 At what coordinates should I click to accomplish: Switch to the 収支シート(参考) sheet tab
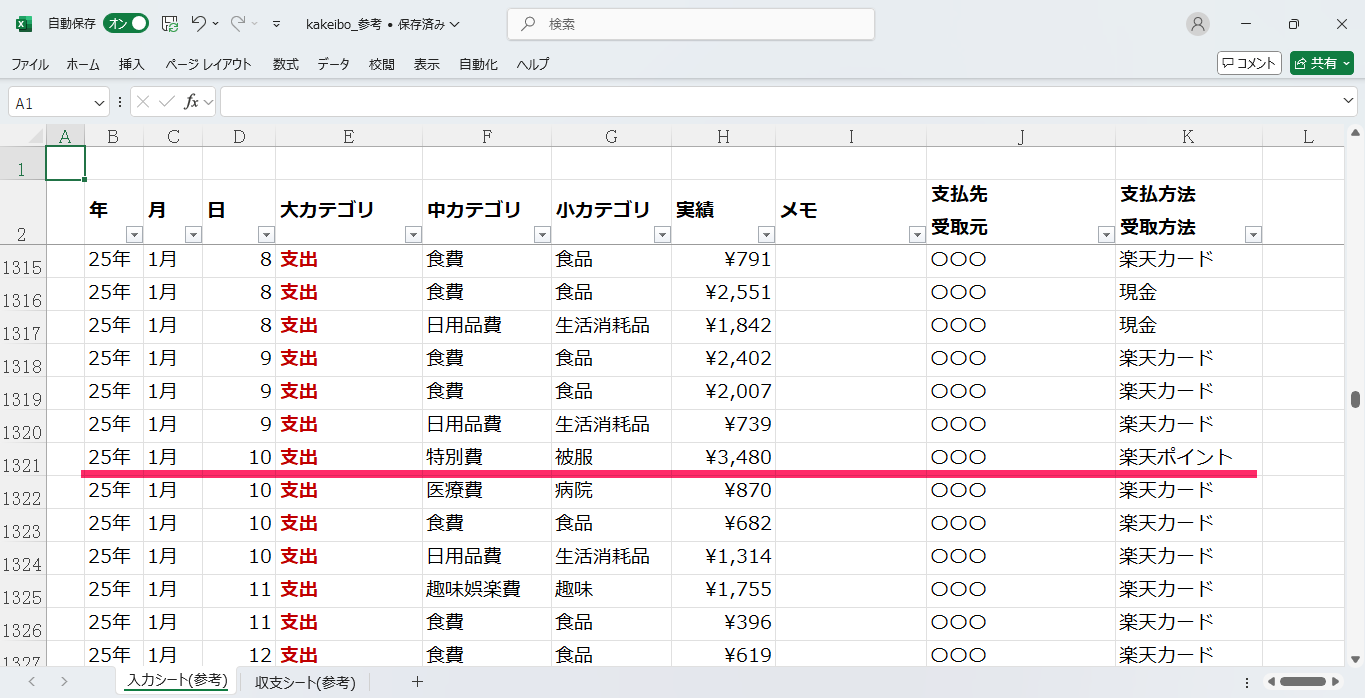coord(305,682)
